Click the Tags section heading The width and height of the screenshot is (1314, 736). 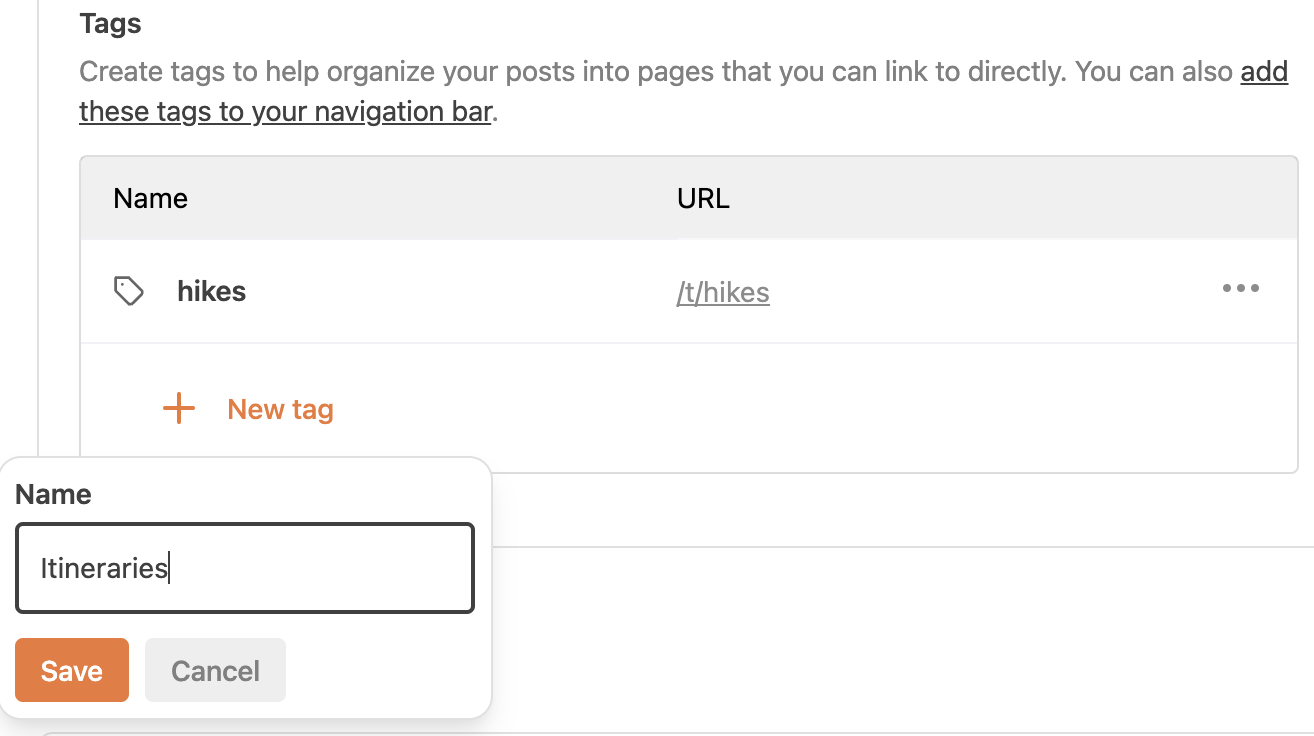(x=110, y=23)
